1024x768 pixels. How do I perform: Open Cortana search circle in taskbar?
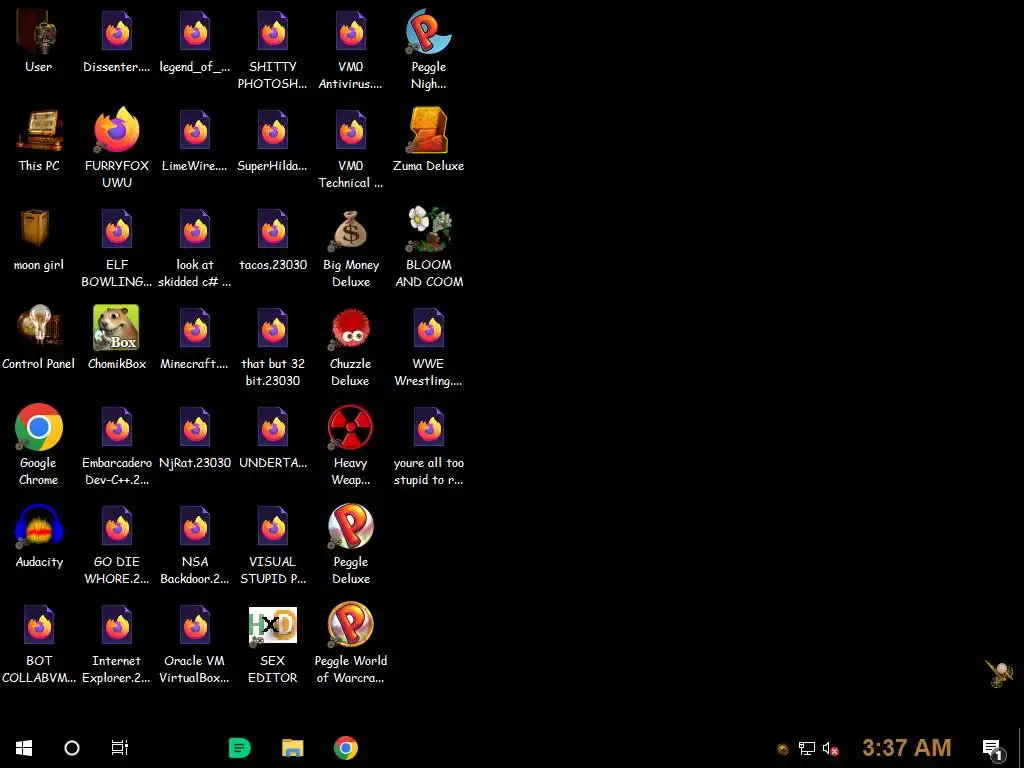point(72,748)
